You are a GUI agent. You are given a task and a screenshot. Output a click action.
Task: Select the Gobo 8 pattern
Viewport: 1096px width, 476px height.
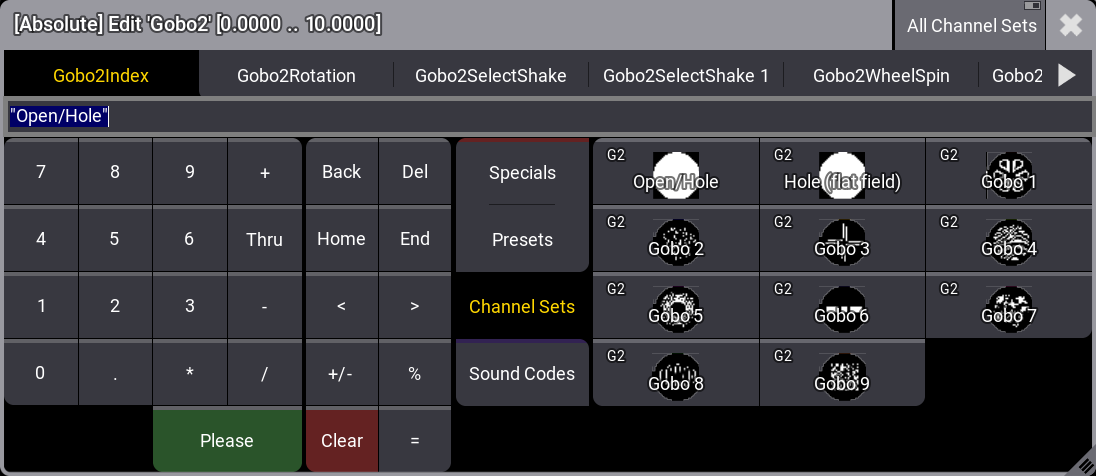tap(676, 373)
